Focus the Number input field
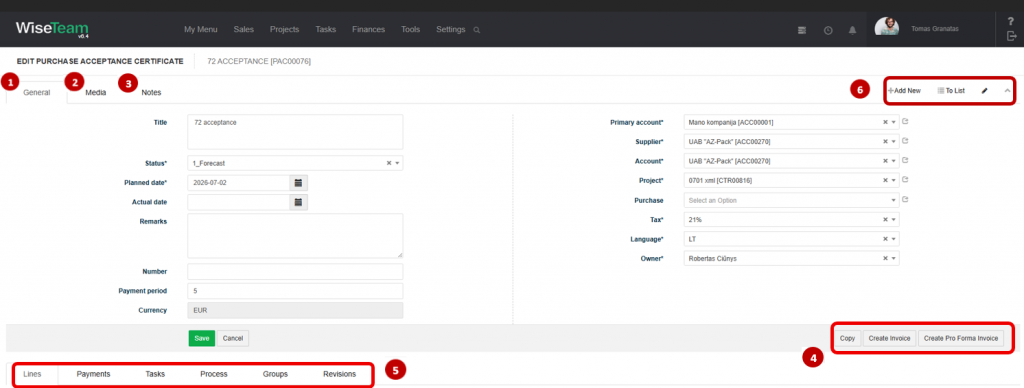 point(295,271)
